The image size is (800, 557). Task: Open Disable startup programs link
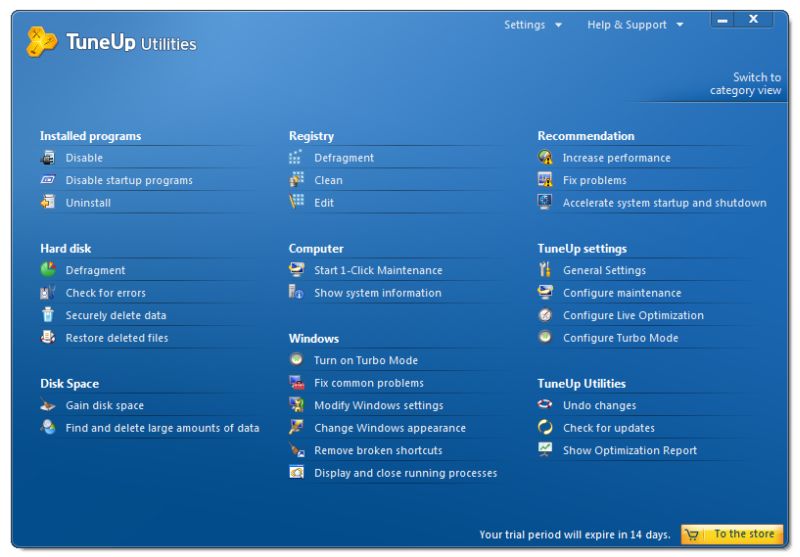click(x=129, y=181)
